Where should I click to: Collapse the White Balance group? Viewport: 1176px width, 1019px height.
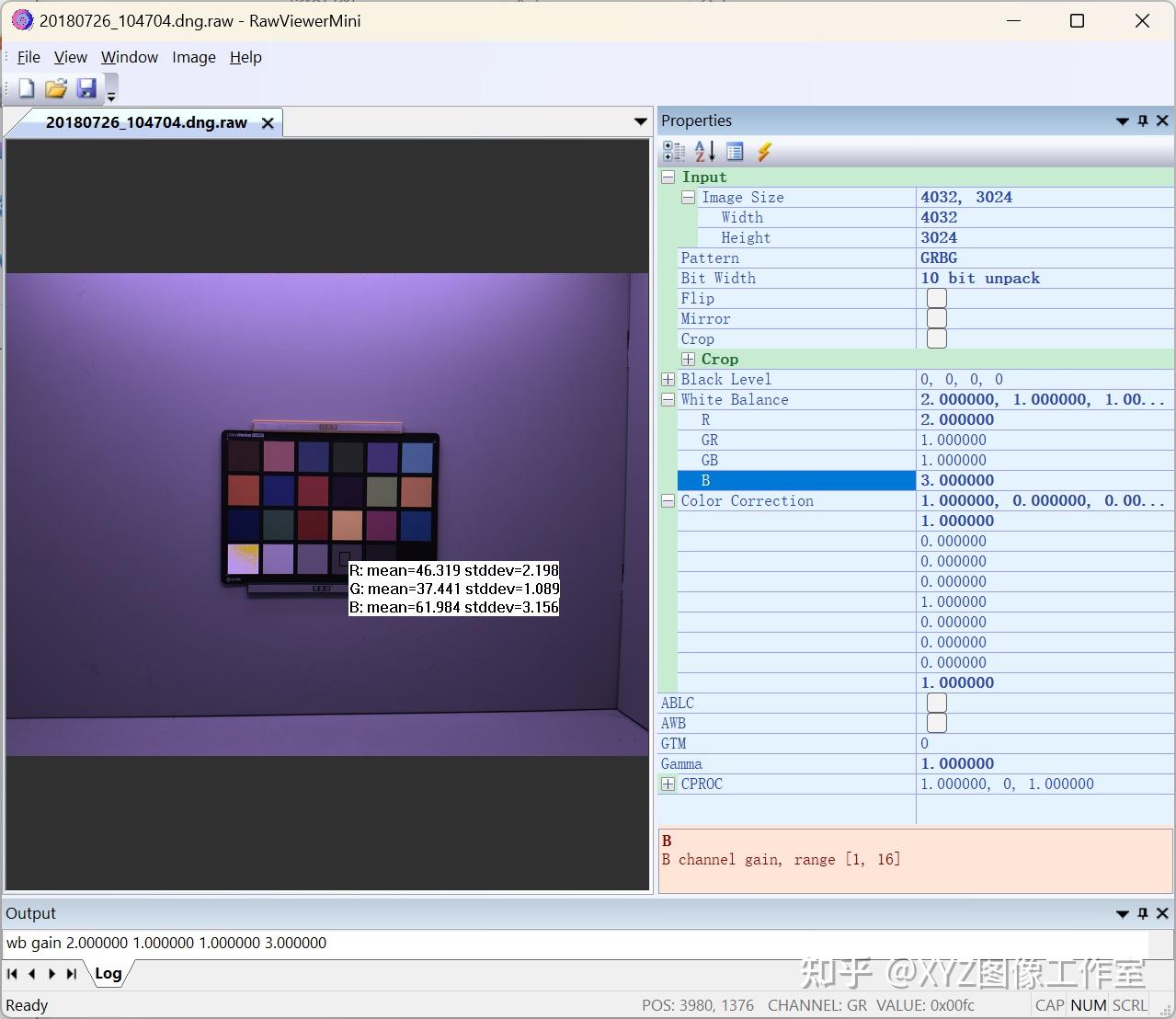(668, 399)
